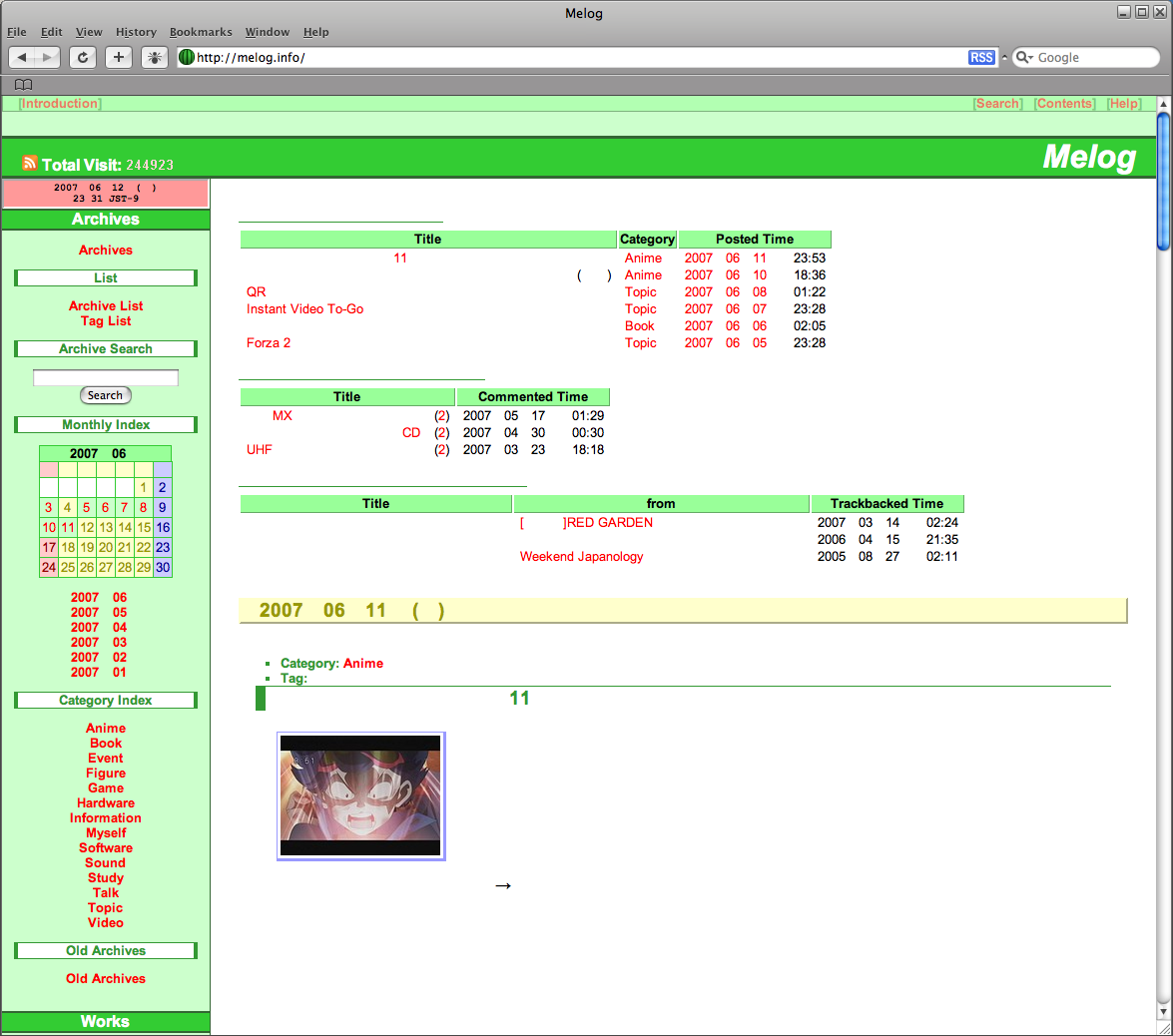Screen dimensions: 1173x1036
Task: Click the orange feed icon beside Total Visit
Action: click(x=30, y=163)
